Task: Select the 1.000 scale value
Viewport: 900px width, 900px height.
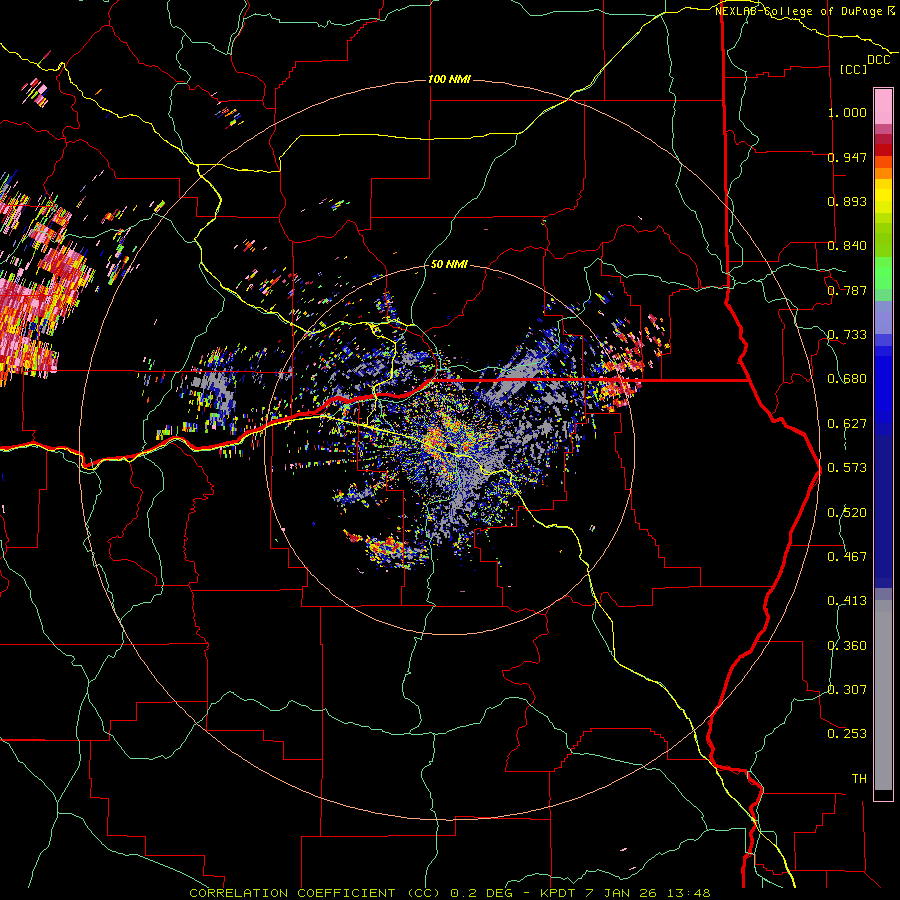Action: coord(847,112)
